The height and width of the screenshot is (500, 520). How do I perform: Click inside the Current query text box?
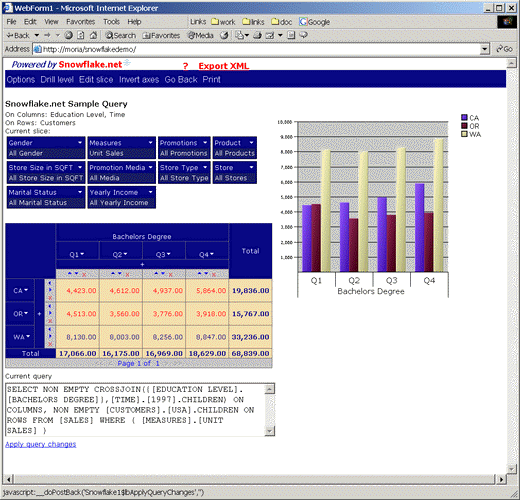click(x=136, y=410)
